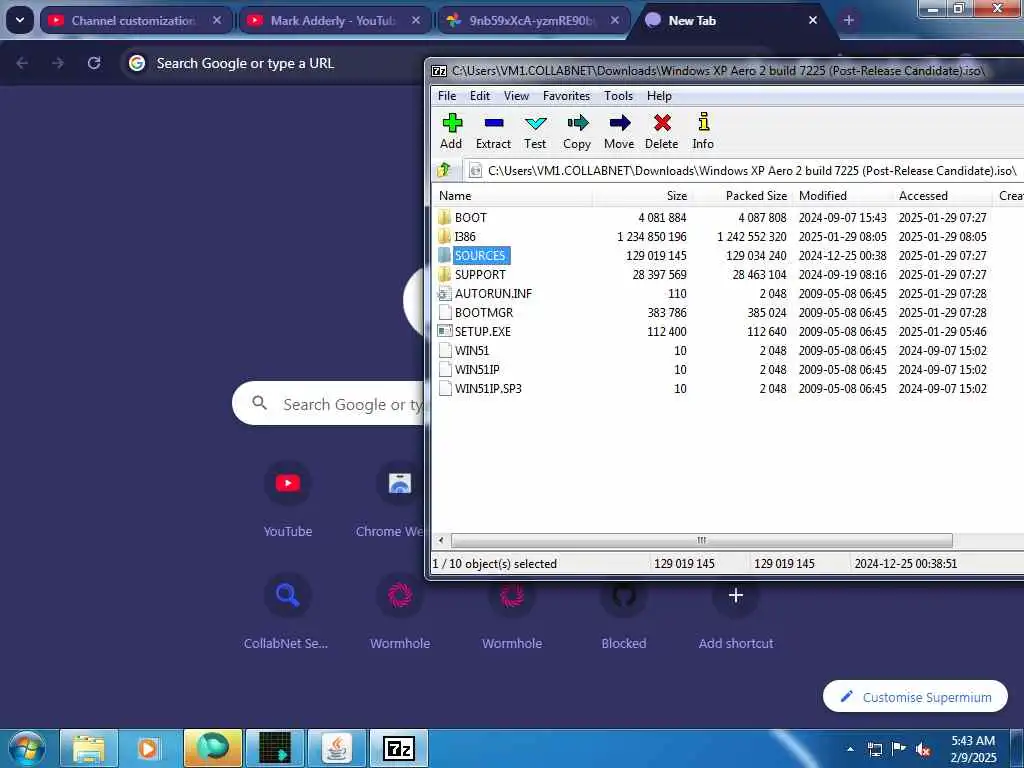
Task: Click the Move toolbar icon
Action: [x=619, y=131]
